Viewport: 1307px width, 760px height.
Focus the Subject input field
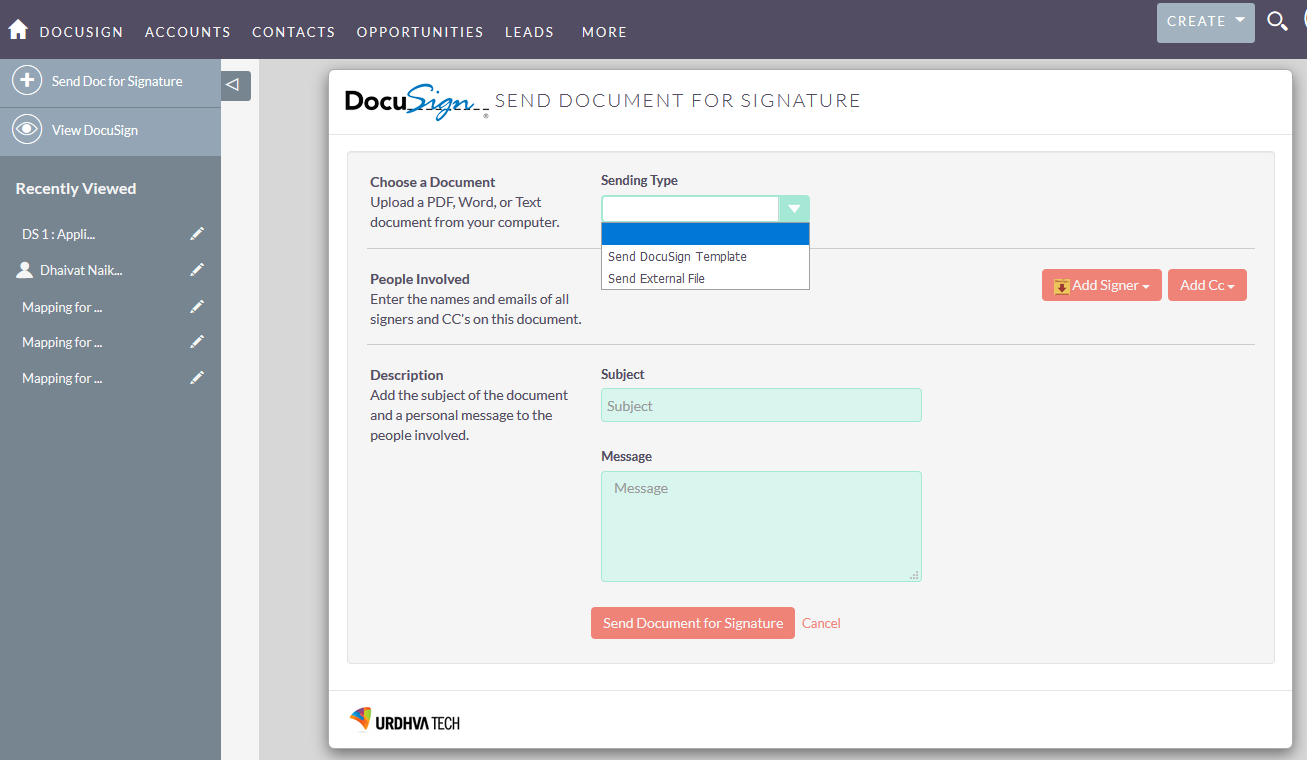tap(761, 405)
